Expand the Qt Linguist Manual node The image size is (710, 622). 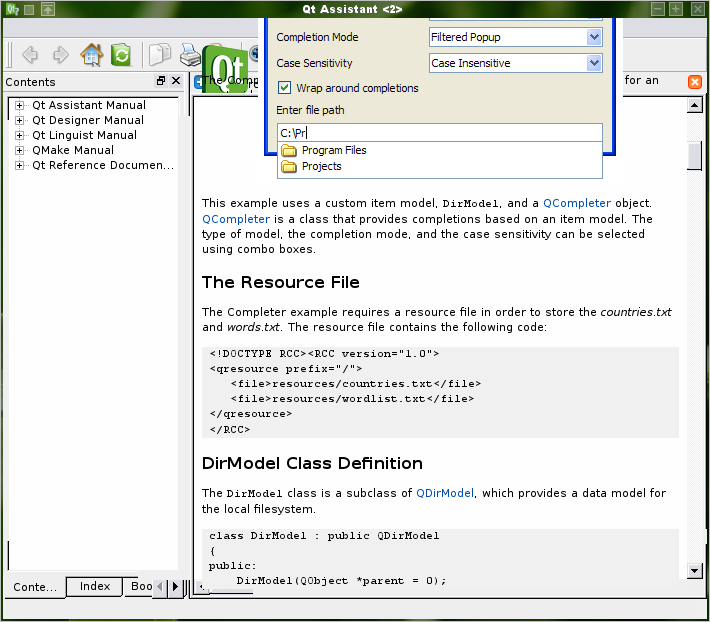(x=19, y=135)
